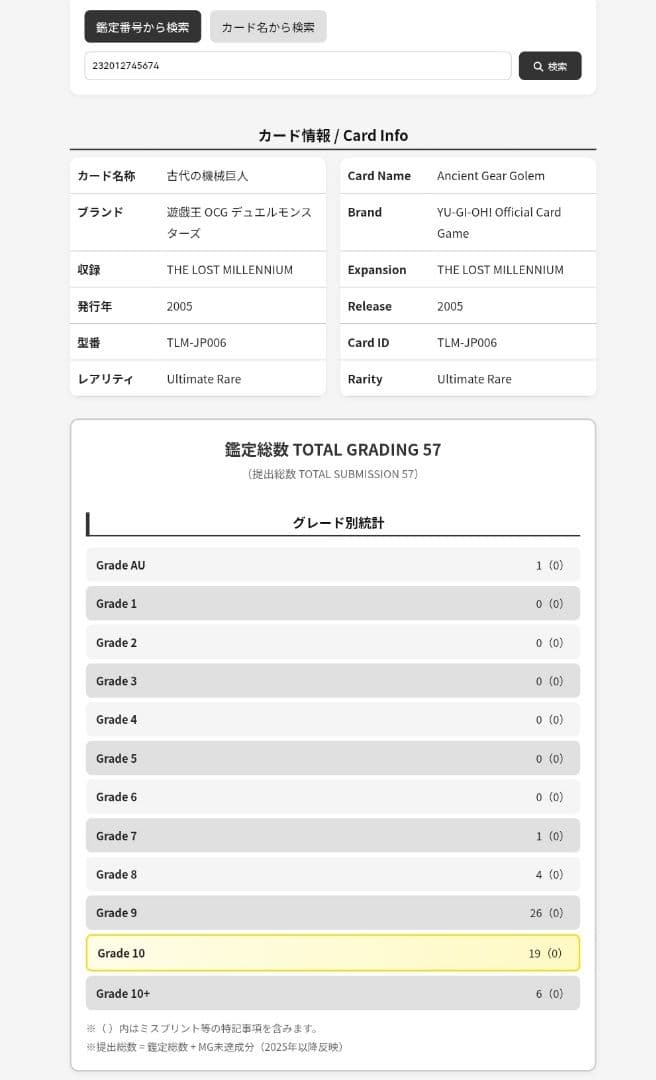Viewport: 656px width, 1080px height.
Task: Click the TLM-JP006 Card ID value
Action: 467,343
